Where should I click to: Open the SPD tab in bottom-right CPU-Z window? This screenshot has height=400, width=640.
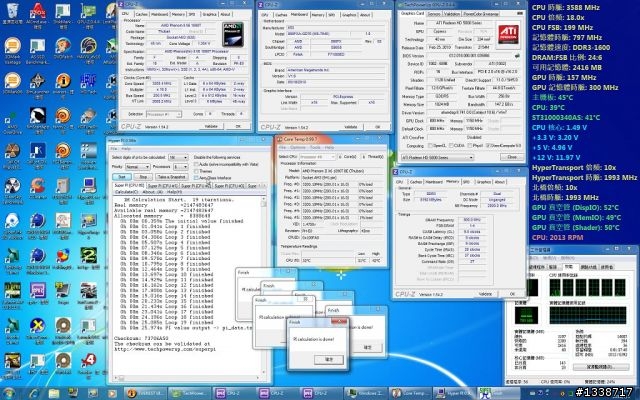467,182
